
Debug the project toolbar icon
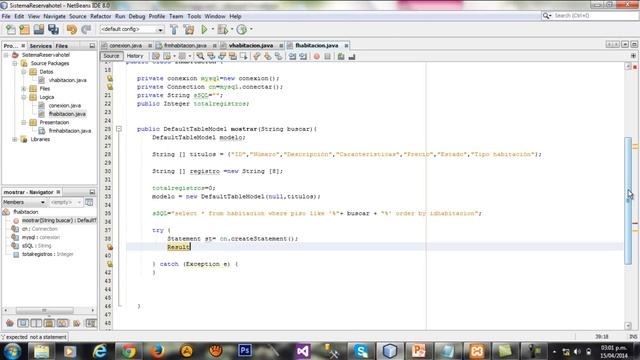pyautogui.click(x=223, y=29)
